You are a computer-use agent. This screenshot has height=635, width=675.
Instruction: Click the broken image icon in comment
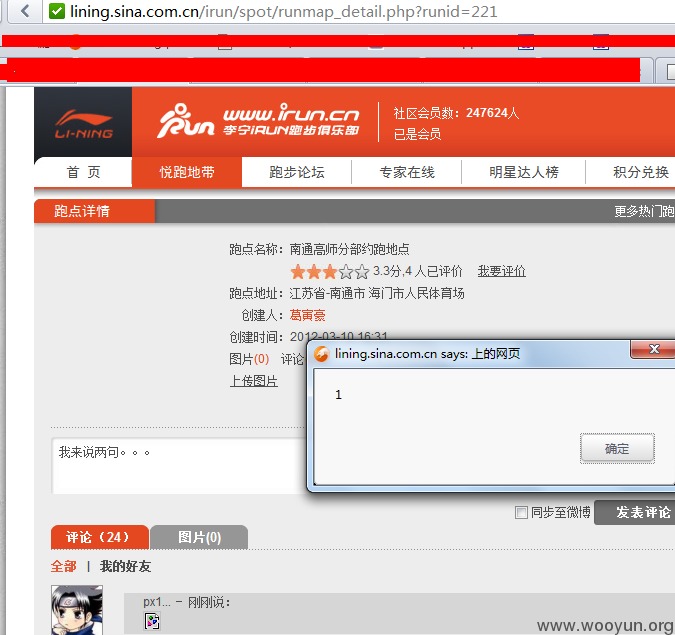(x=152, y=621)
